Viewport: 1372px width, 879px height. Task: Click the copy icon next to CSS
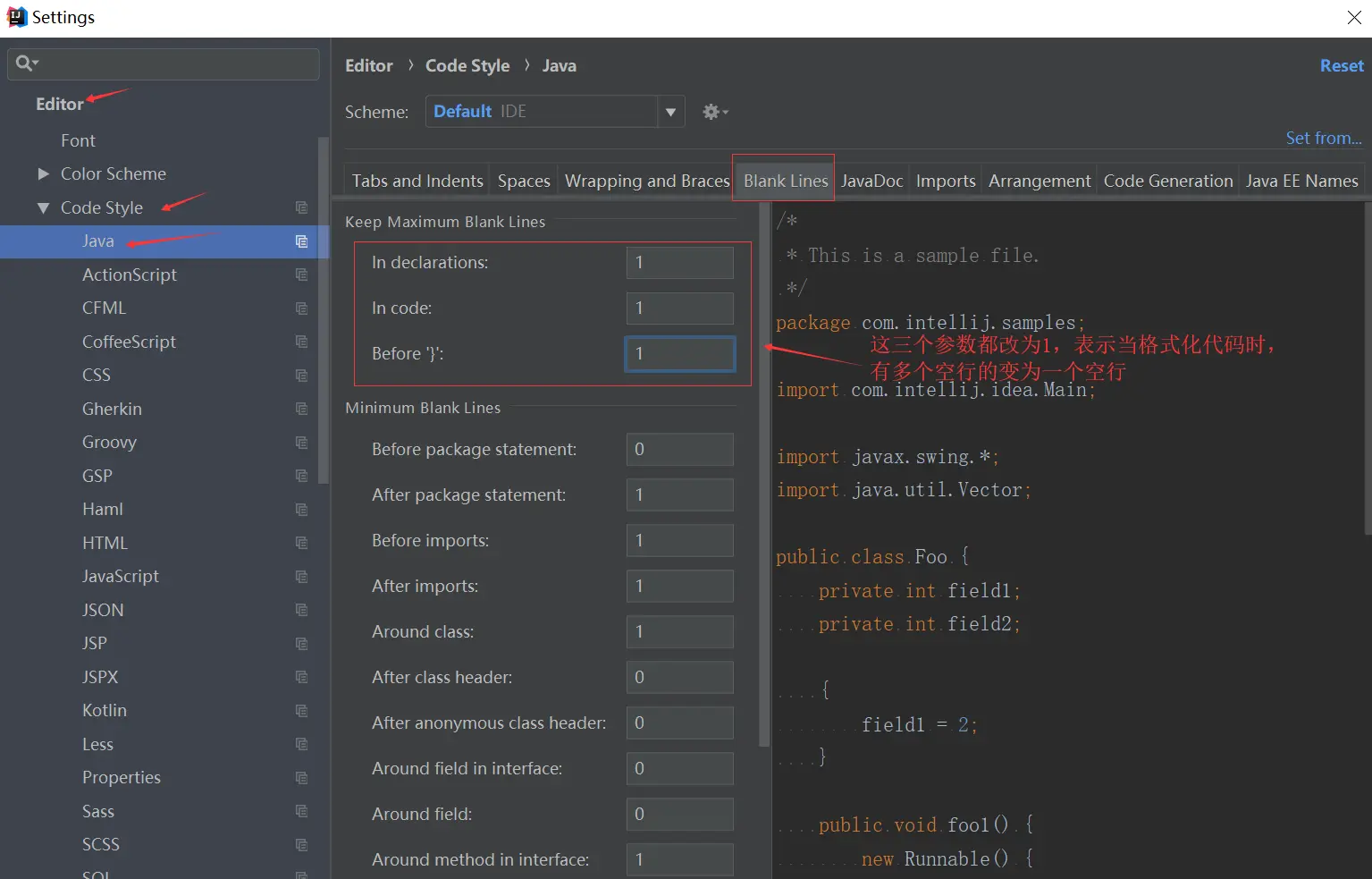[301, 376]
